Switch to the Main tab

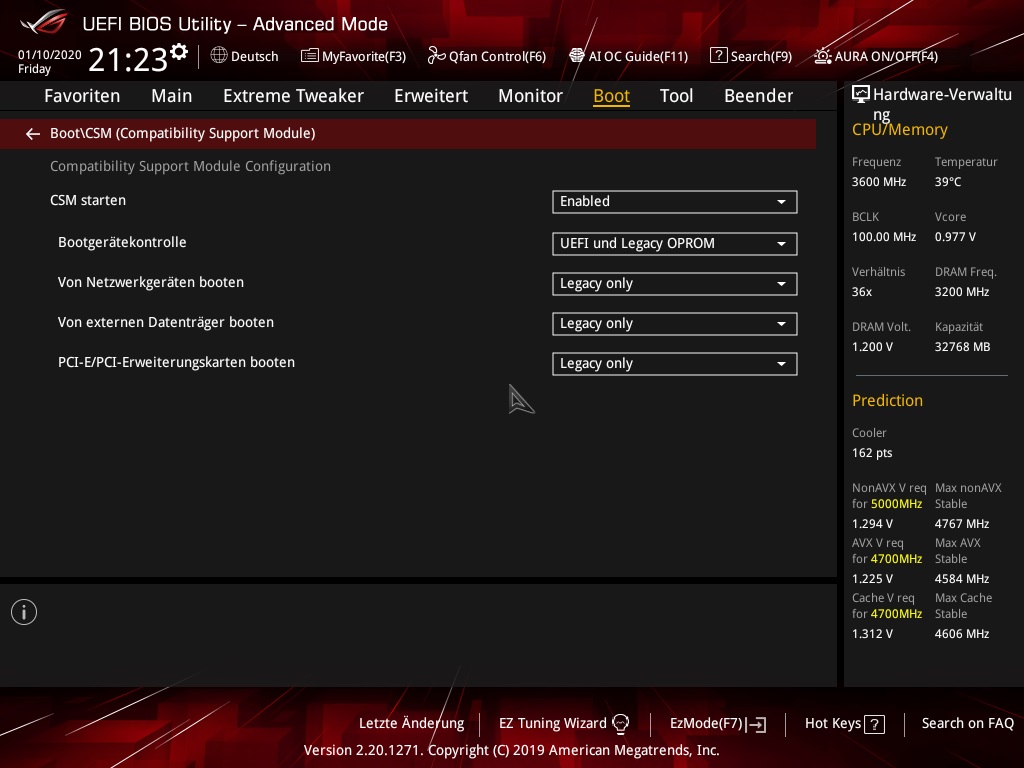coord(172,96)
